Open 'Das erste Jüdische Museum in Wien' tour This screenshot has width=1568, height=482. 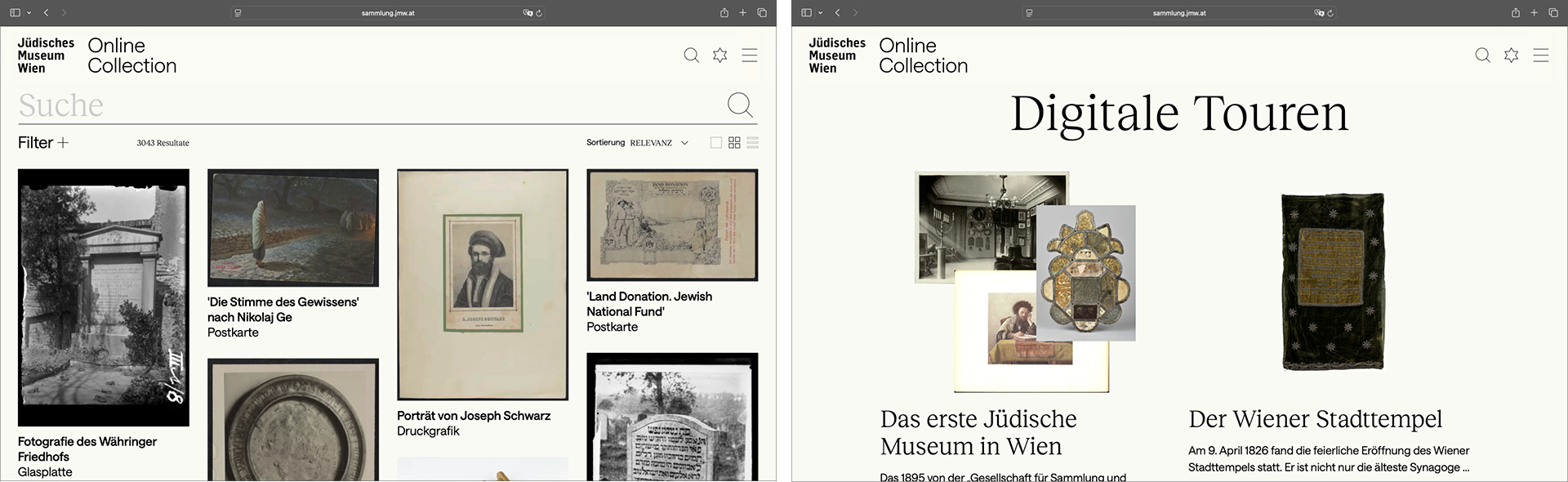(x=978, y=432)
